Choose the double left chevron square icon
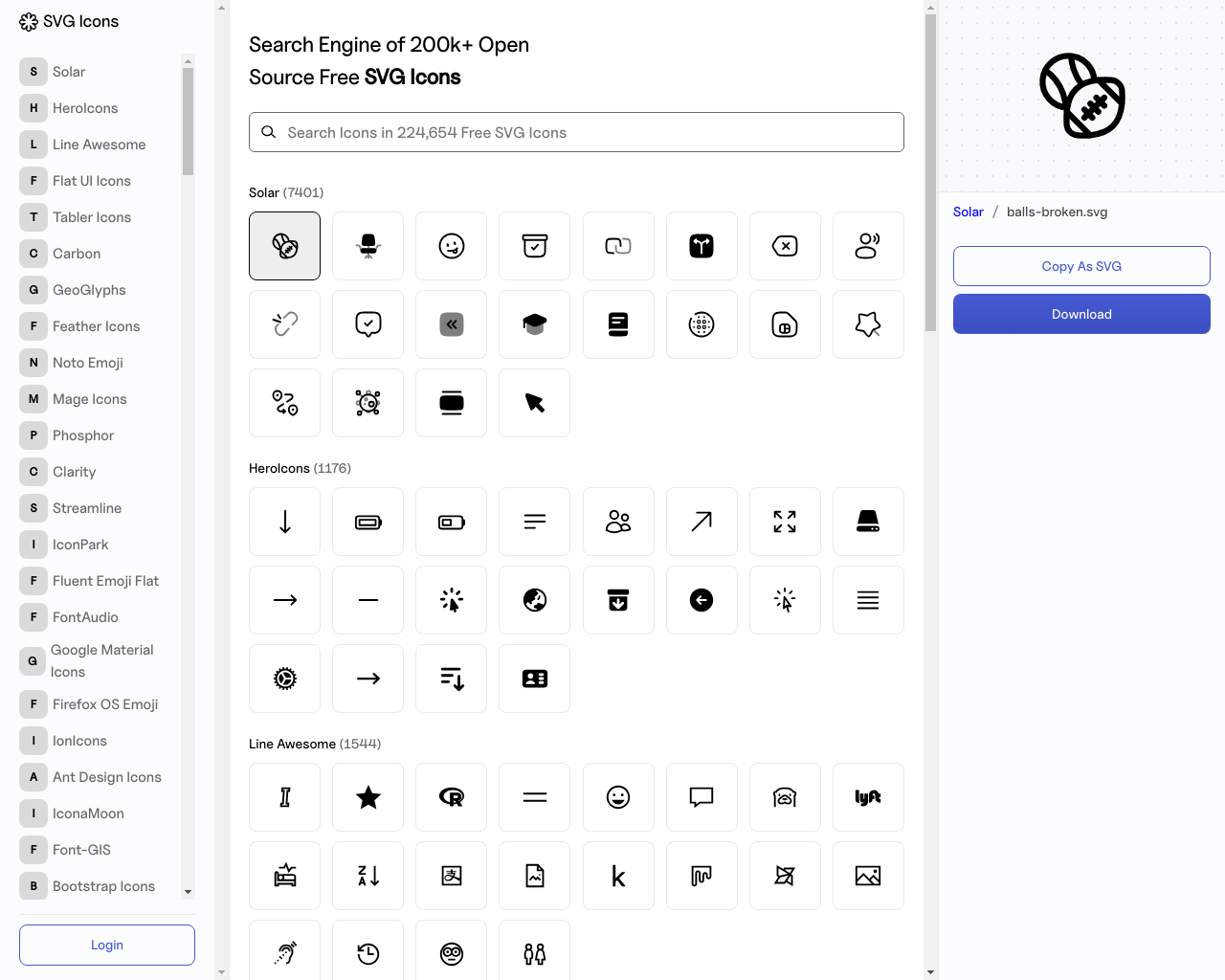This screenshot has height=980, width=1225. pyautogui.click(x=452, y=324)
